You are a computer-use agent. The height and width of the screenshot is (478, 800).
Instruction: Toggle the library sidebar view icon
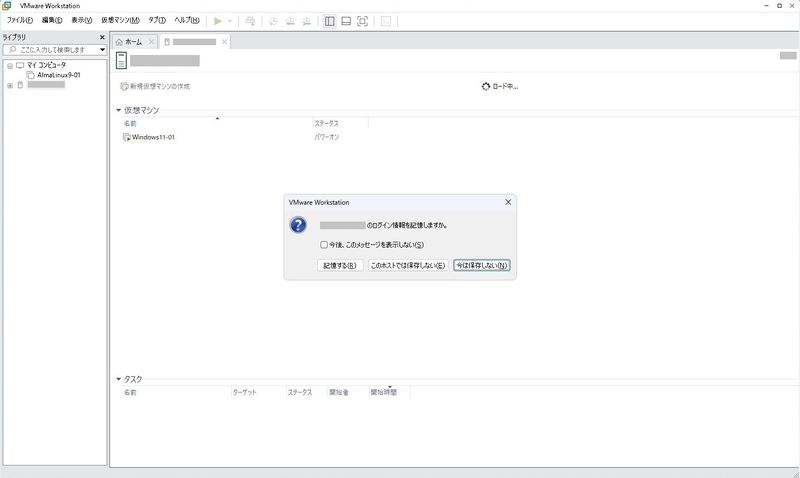[330, 21]
